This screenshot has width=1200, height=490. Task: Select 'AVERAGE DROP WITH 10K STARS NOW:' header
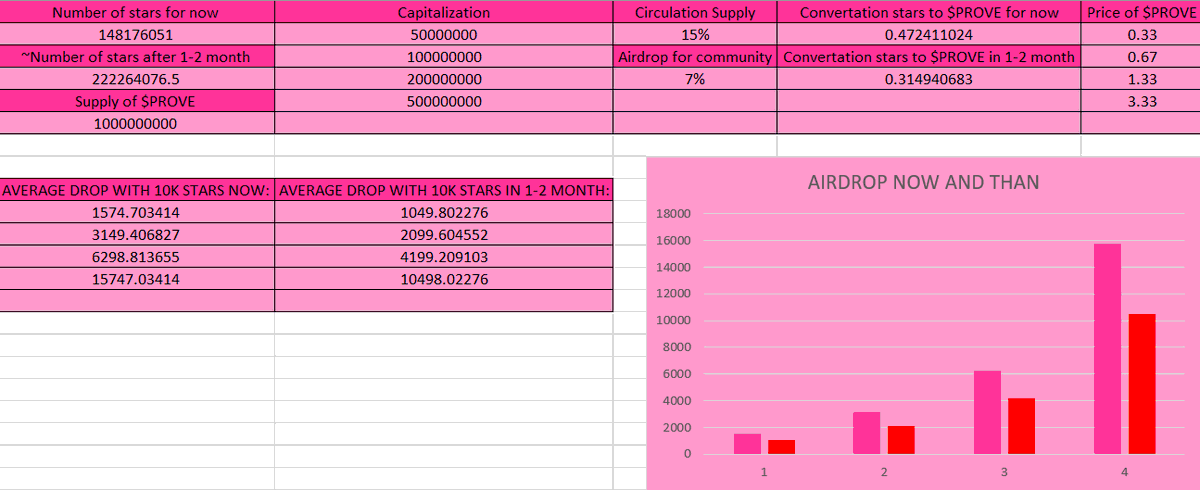pos(136,191)
